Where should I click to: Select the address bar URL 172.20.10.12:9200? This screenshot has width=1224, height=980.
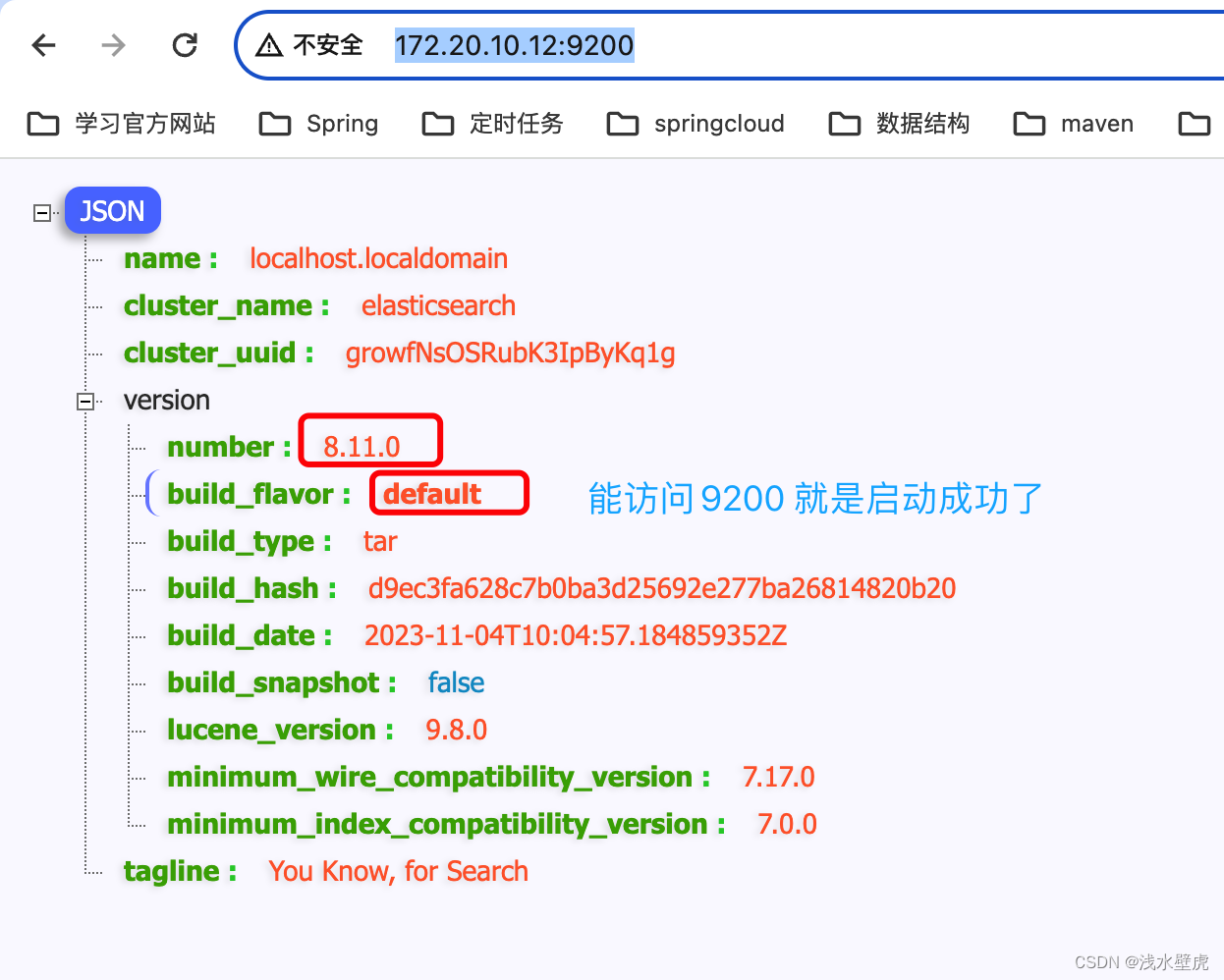pyautogui.click(x=515, y=45)
